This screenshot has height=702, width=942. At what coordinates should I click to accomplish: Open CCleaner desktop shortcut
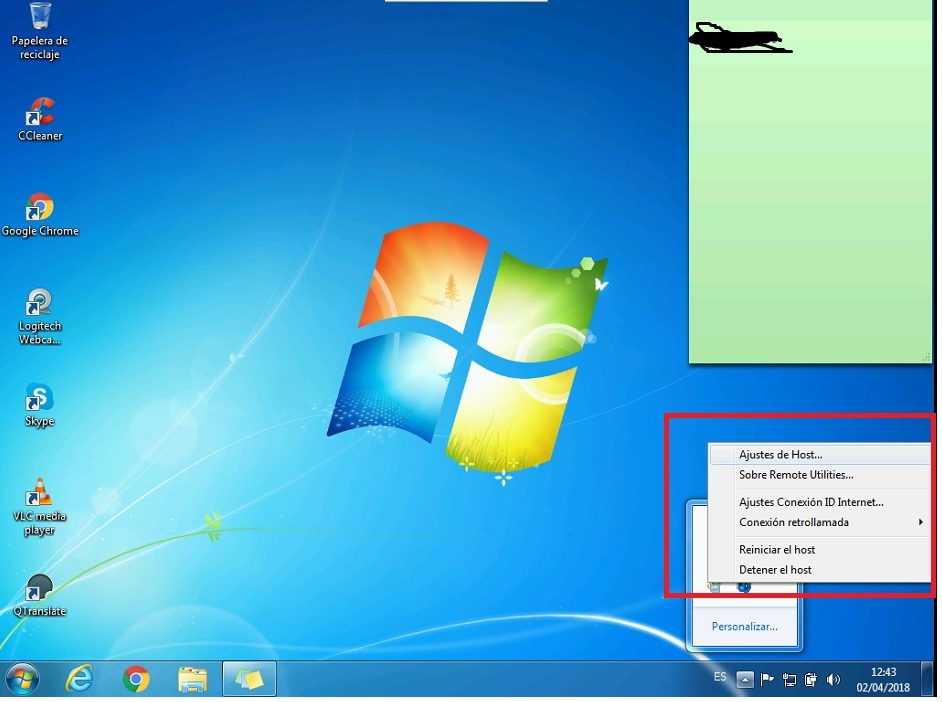click(x=40, y=112)
